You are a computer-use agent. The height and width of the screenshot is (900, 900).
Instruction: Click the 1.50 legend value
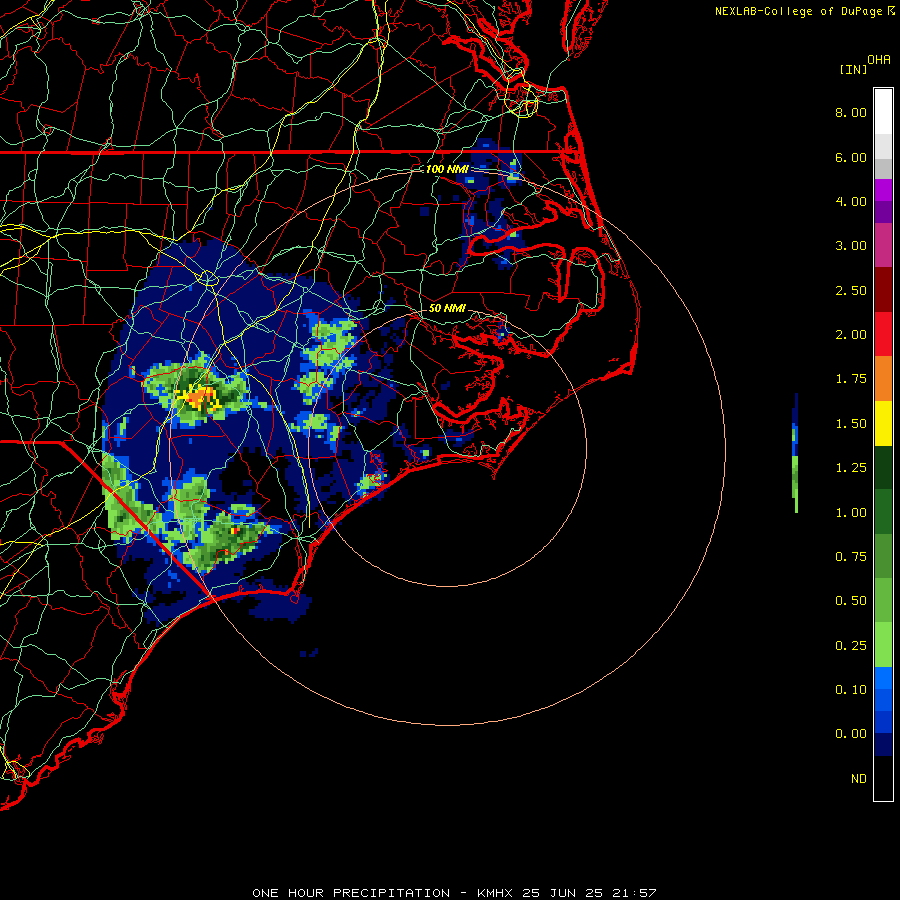tap(851, 424)
